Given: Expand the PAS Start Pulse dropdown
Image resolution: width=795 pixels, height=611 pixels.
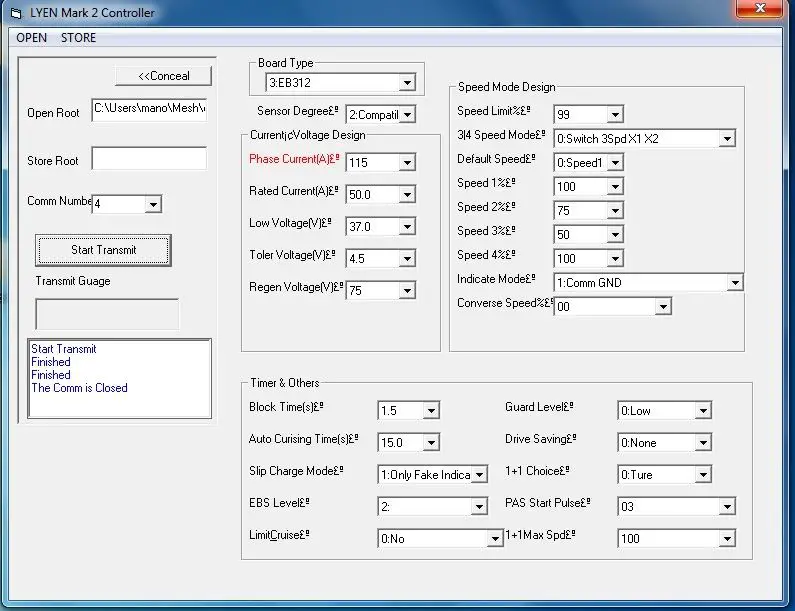Looking at the screenshot, I should 727,507.
